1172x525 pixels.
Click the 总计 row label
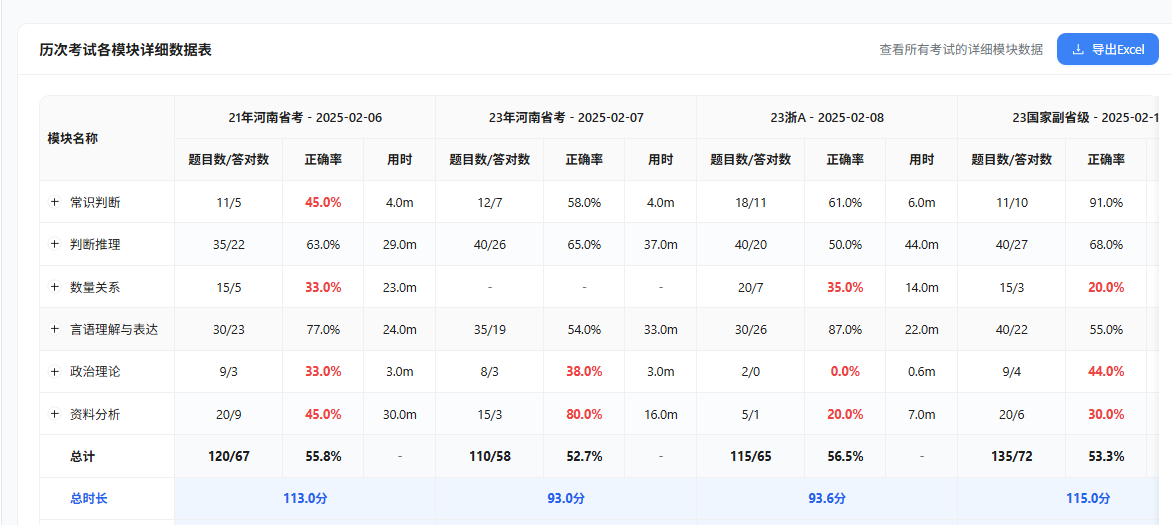pyautogui.click(x=83, y=456)
